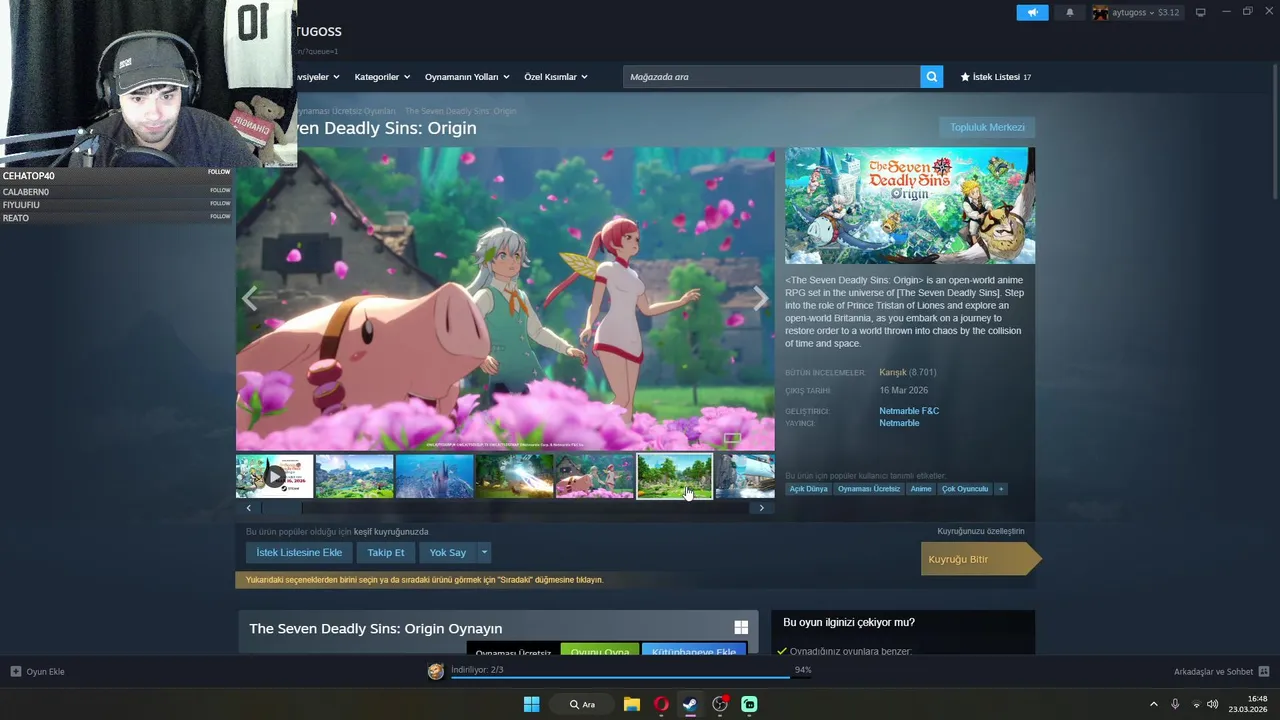Open File Explorer from the taskbar
Screen dimensions: 1280x720
coord(631,704)
